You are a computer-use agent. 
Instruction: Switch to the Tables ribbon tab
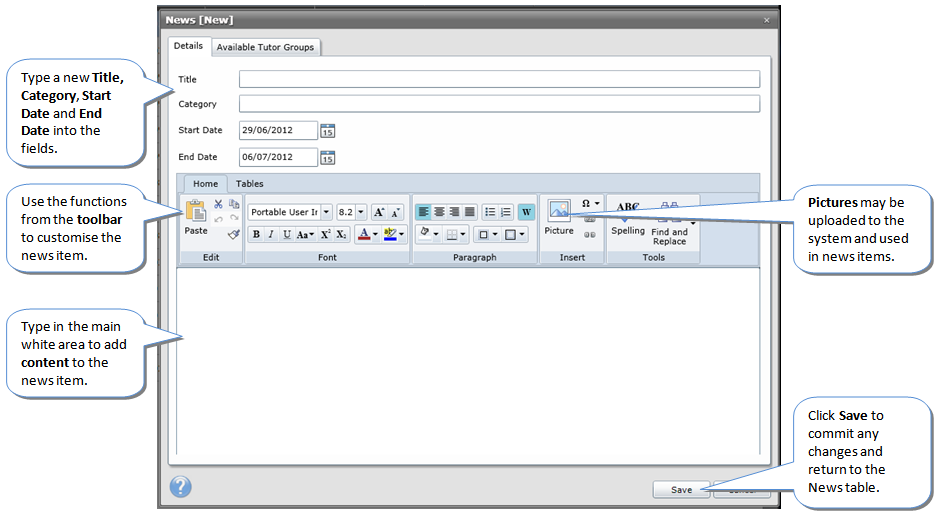pyautogui.click(x=250, y=184)
